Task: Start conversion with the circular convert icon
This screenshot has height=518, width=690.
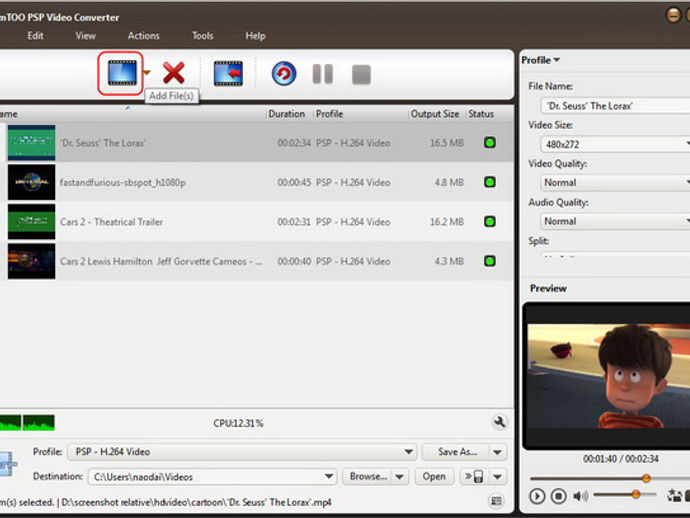Action: click(x=284, y=73)
